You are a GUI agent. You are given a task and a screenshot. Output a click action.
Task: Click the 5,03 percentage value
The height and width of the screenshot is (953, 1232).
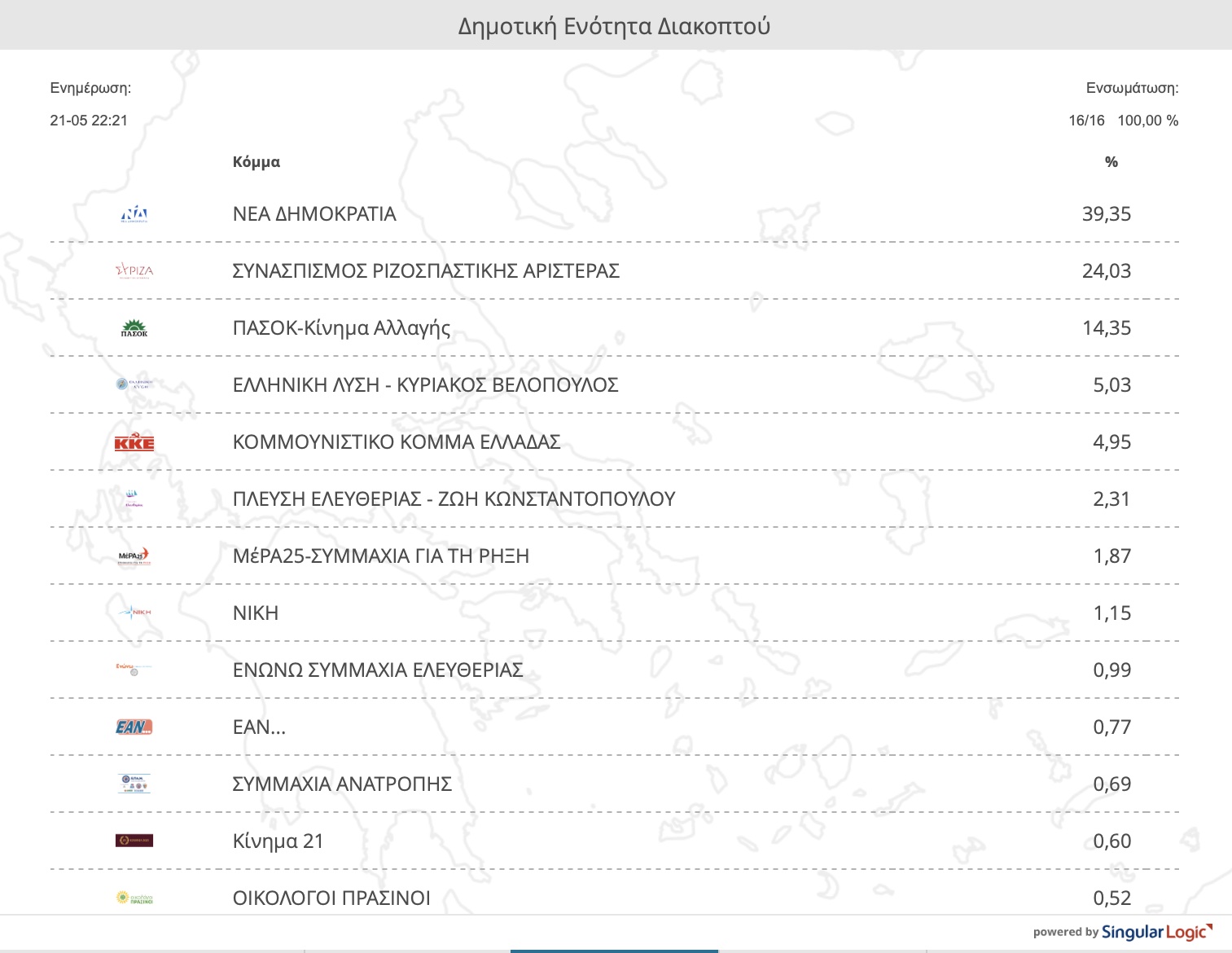tap(1112, 385)
